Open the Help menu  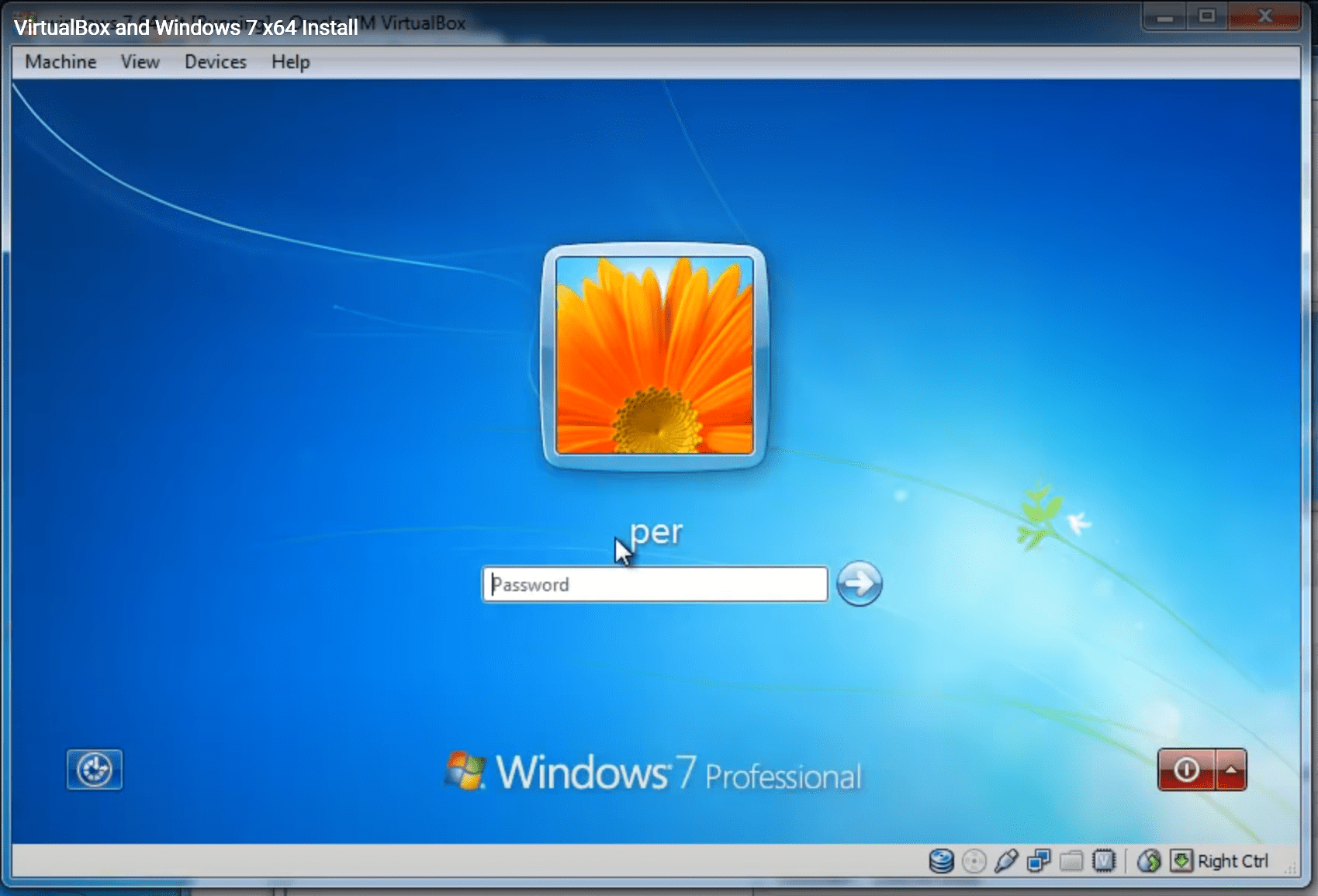point(291,62)
